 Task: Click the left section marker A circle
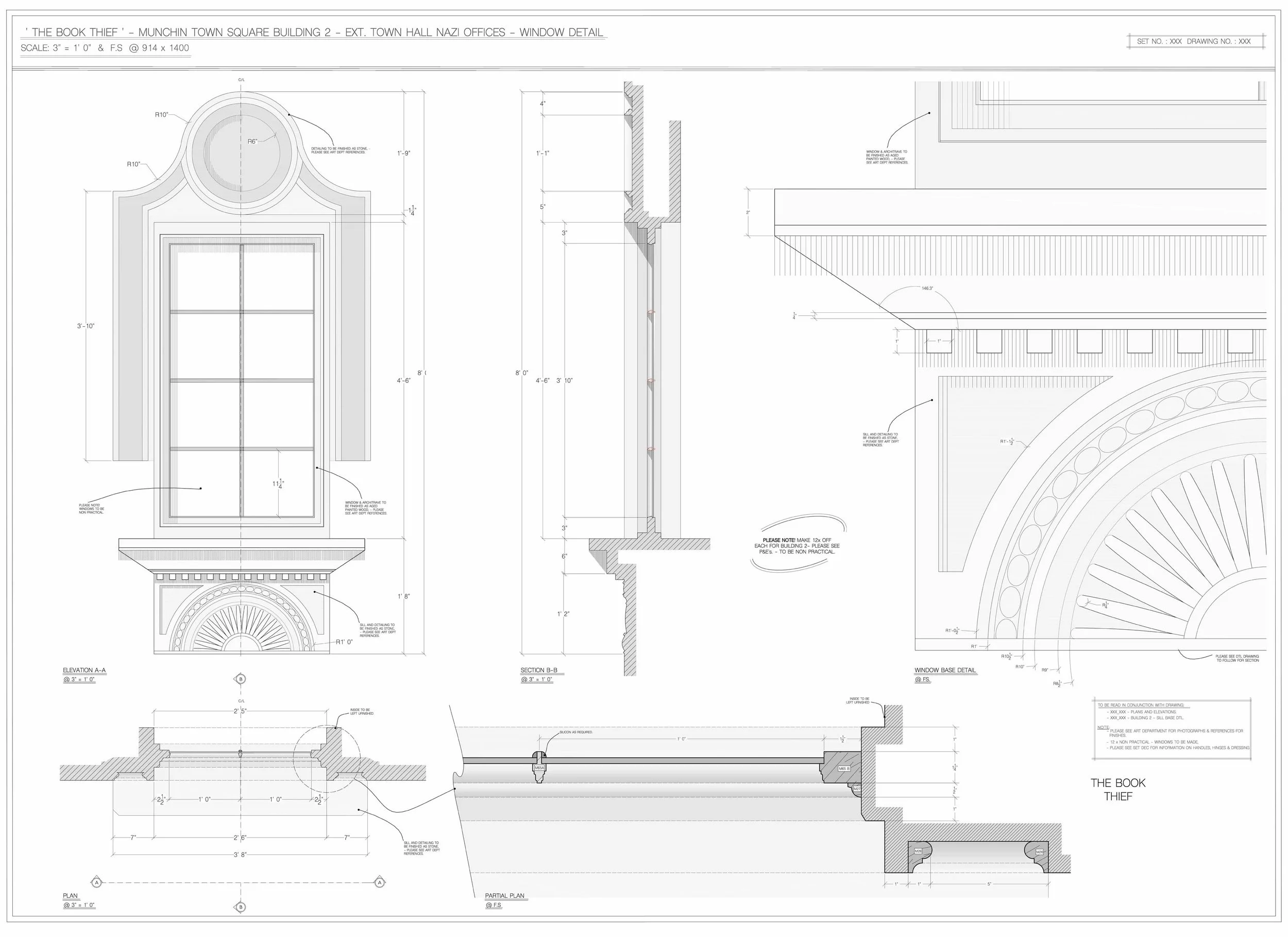(x=97, y=882)
